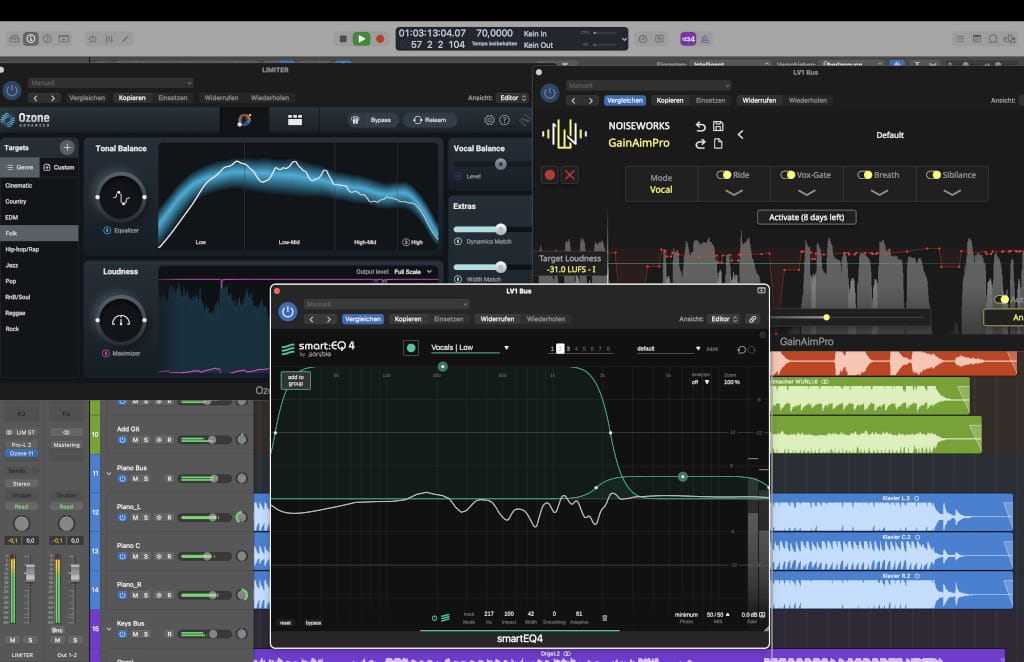Select the Hip-hop/Rap genre target

pos(39,249)
